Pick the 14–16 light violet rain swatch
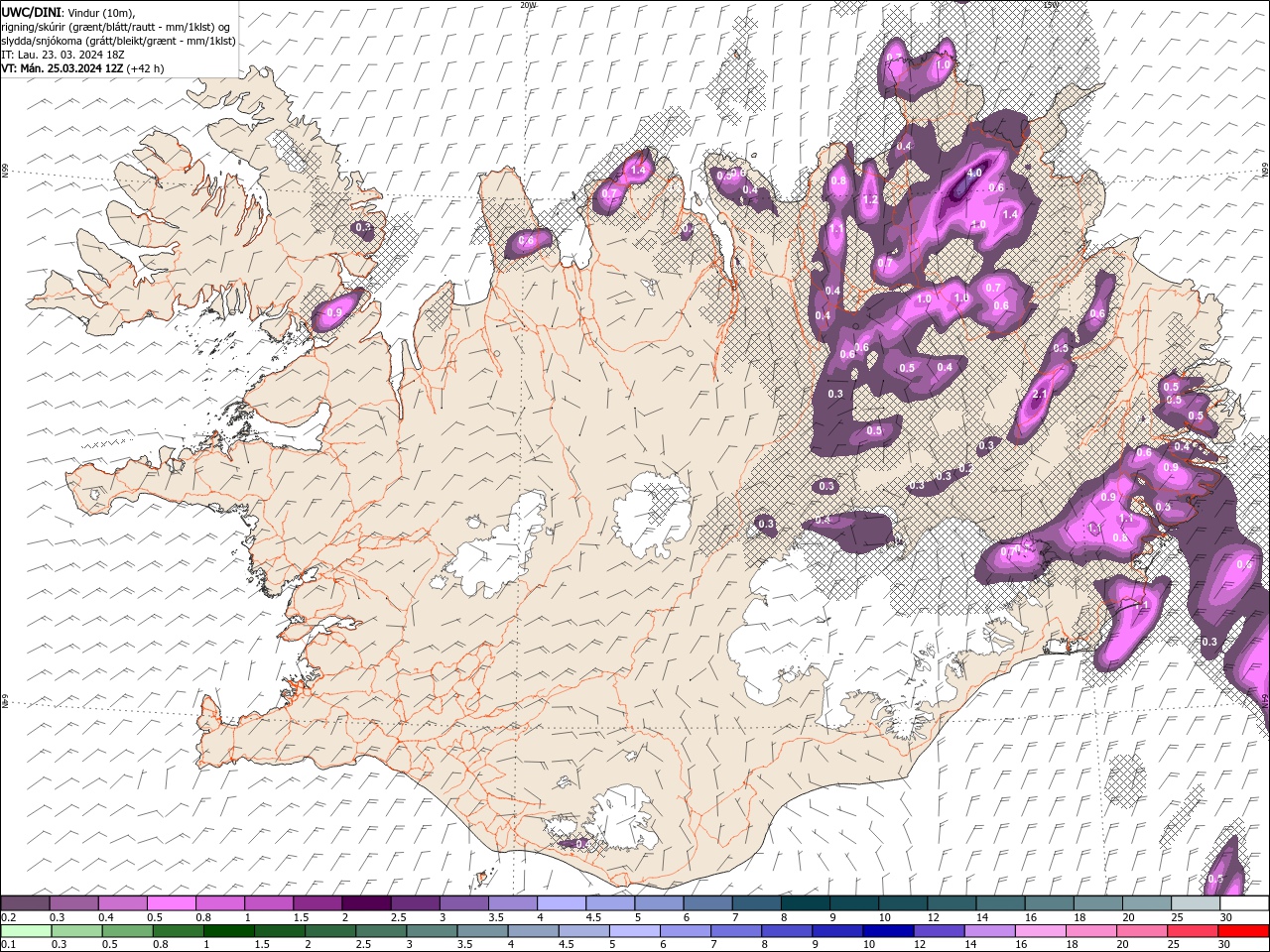Screen dimensions: 1270x952 tap(990, 931)
